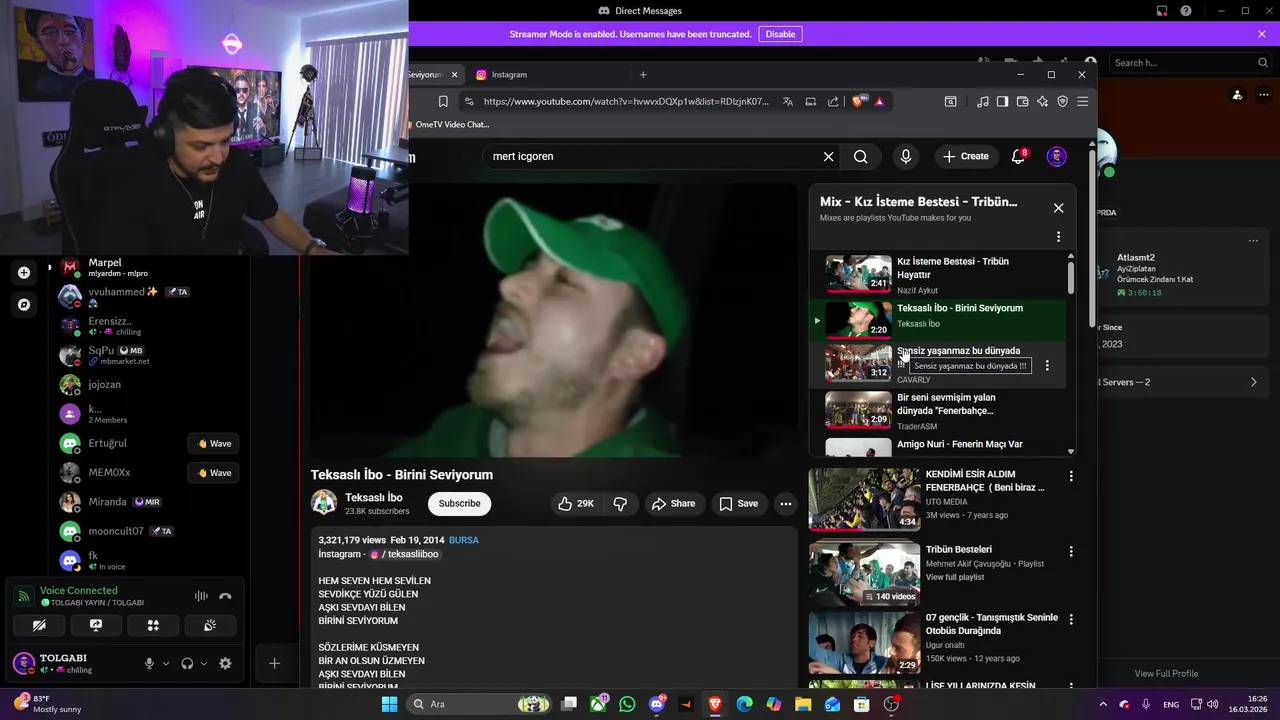This screenshot has width=1280, height=720.
Task: Select Teksaslı İbo - Birini Seviyorum playlist item
Action: [x=937, y=320]
